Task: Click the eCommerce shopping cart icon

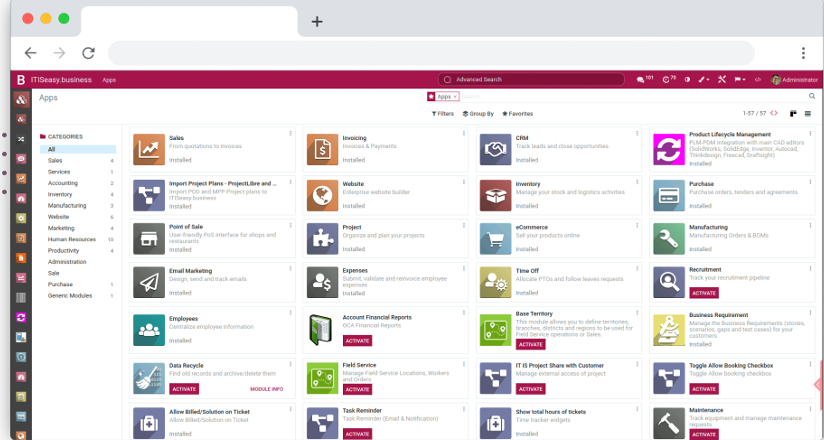Action: coord(495,238)
